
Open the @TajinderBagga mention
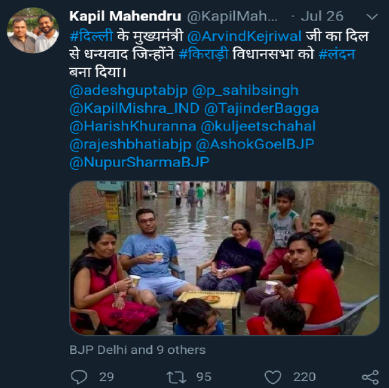point(261,109)
